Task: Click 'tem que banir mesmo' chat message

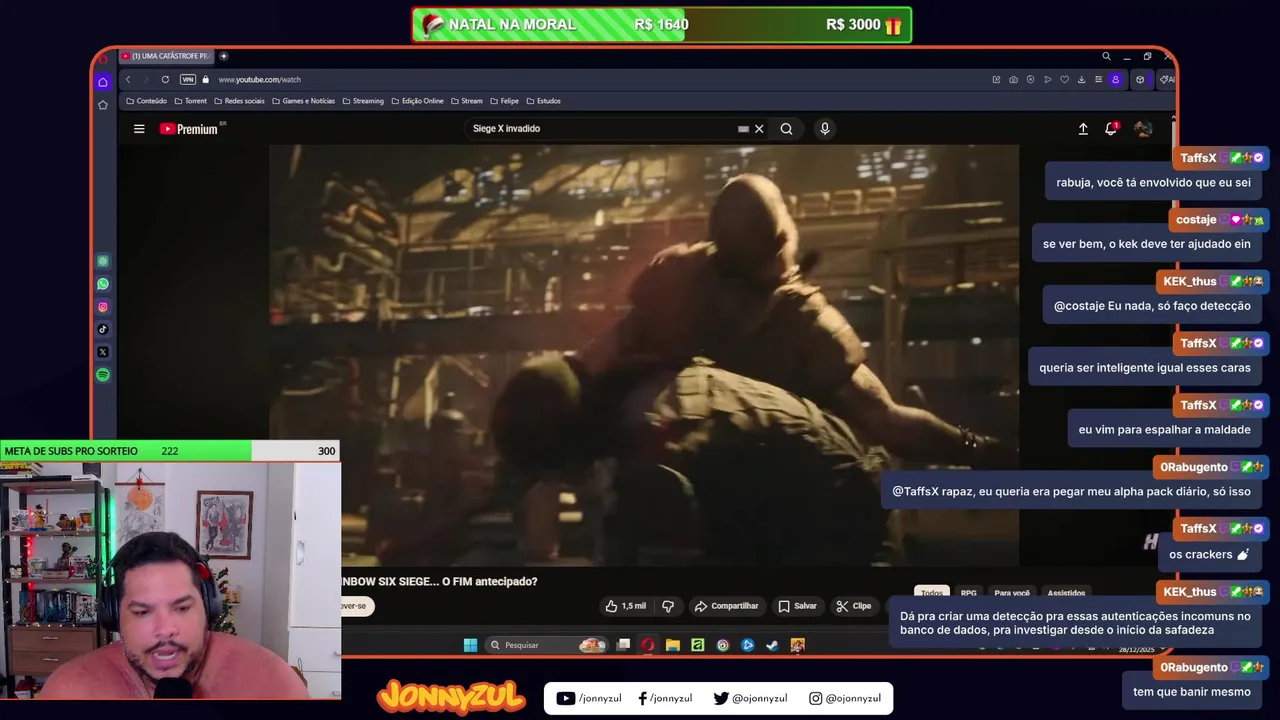Action: (x=1191, y=692)
